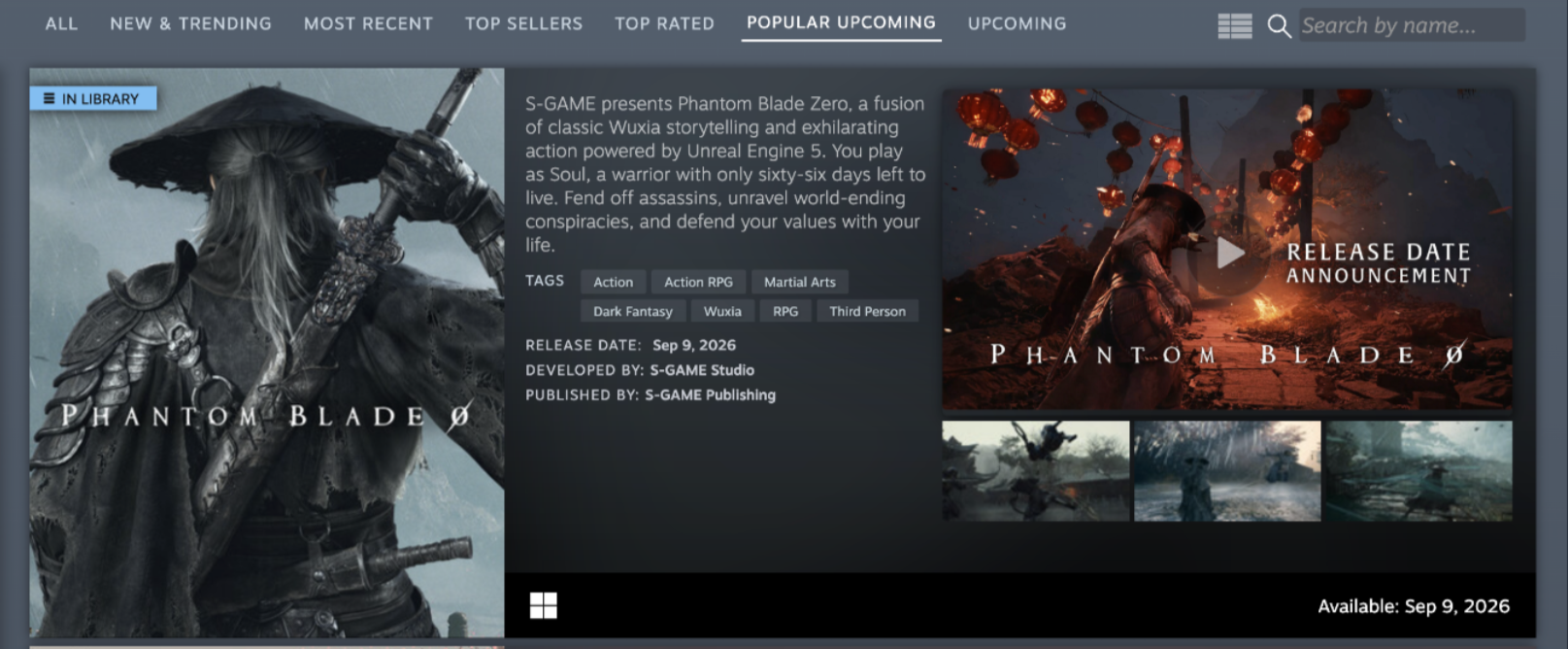Screen dimensions: 1568x649
Task: Click the search magnifier icon
Action: click(1279, 26)
